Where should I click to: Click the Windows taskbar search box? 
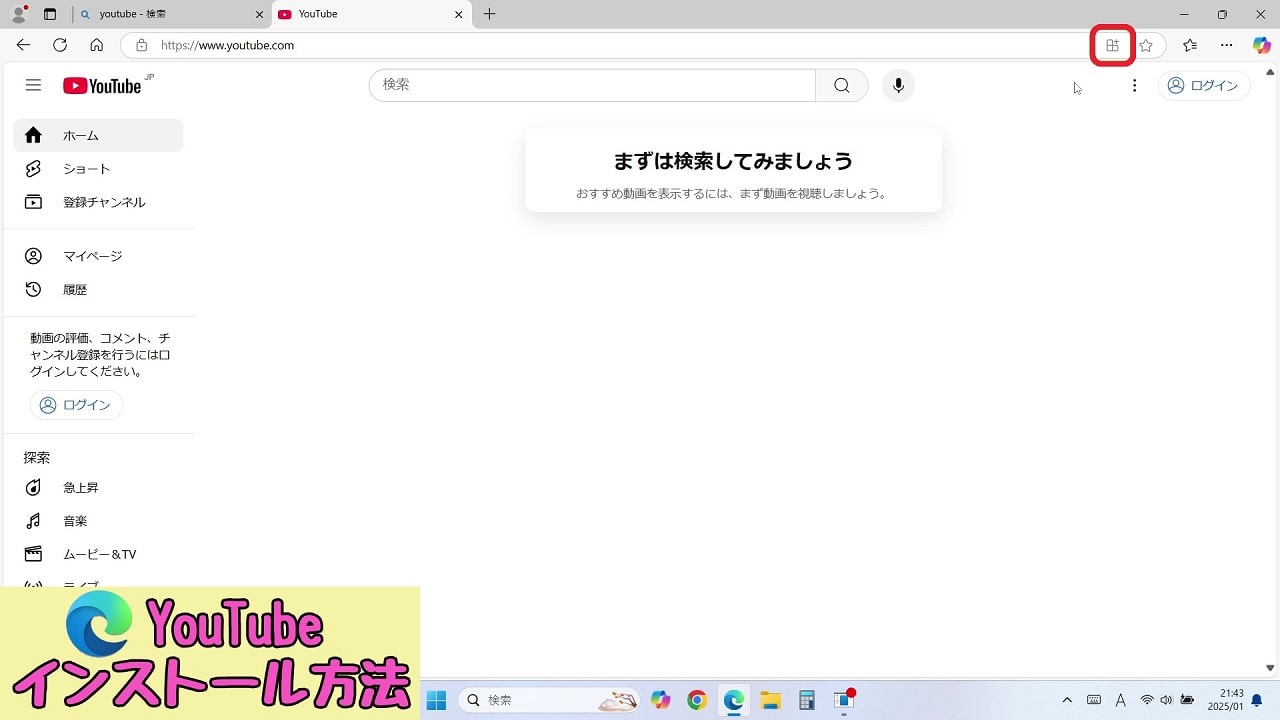point(548,700)
